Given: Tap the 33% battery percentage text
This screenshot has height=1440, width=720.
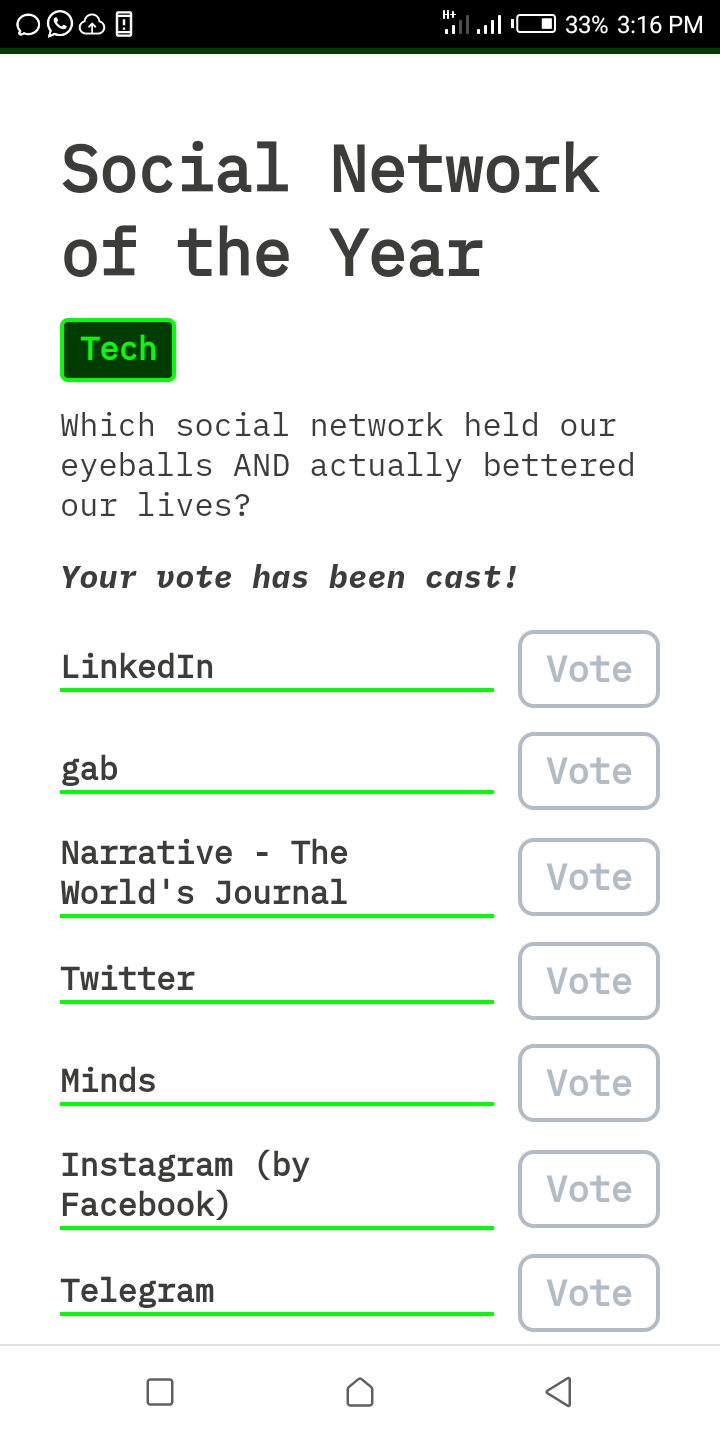Looking at the screenshot, I should [x=586, y=24].
